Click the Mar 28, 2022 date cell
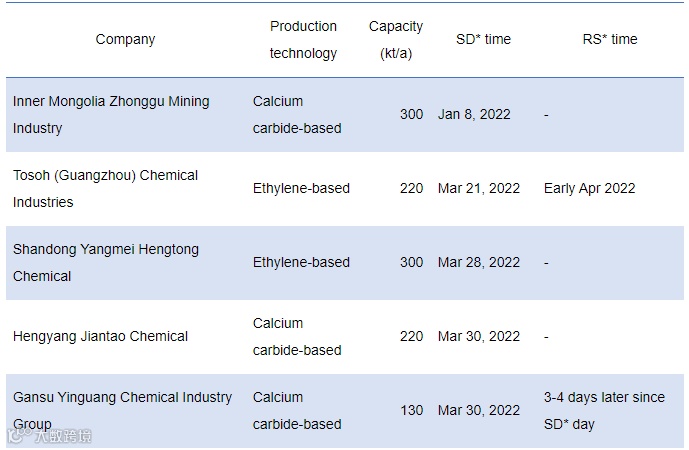This screenshot has width=689, height=450. [x=479, y=263]
